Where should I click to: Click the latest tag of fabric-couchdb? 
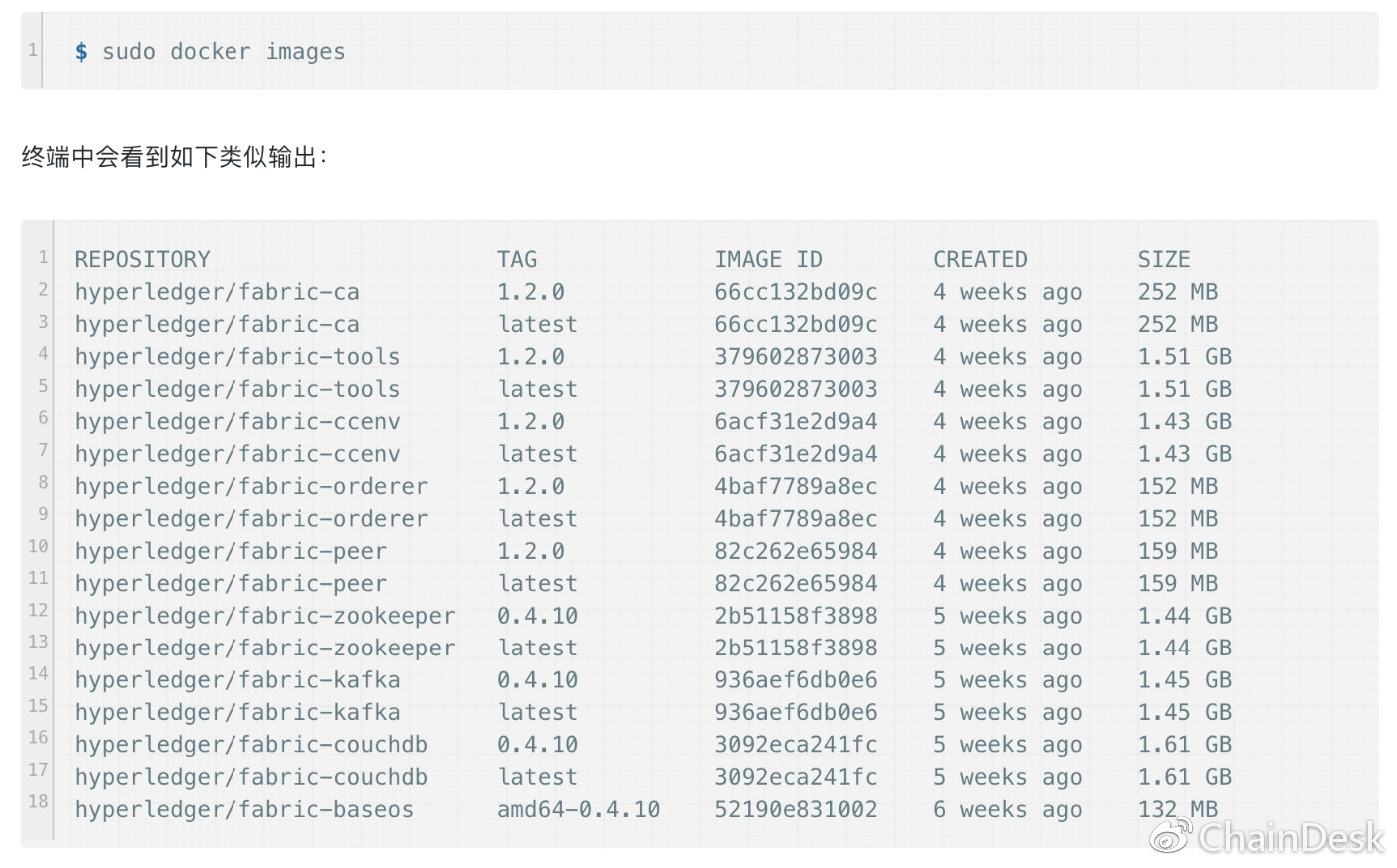[x=538, y=777]
